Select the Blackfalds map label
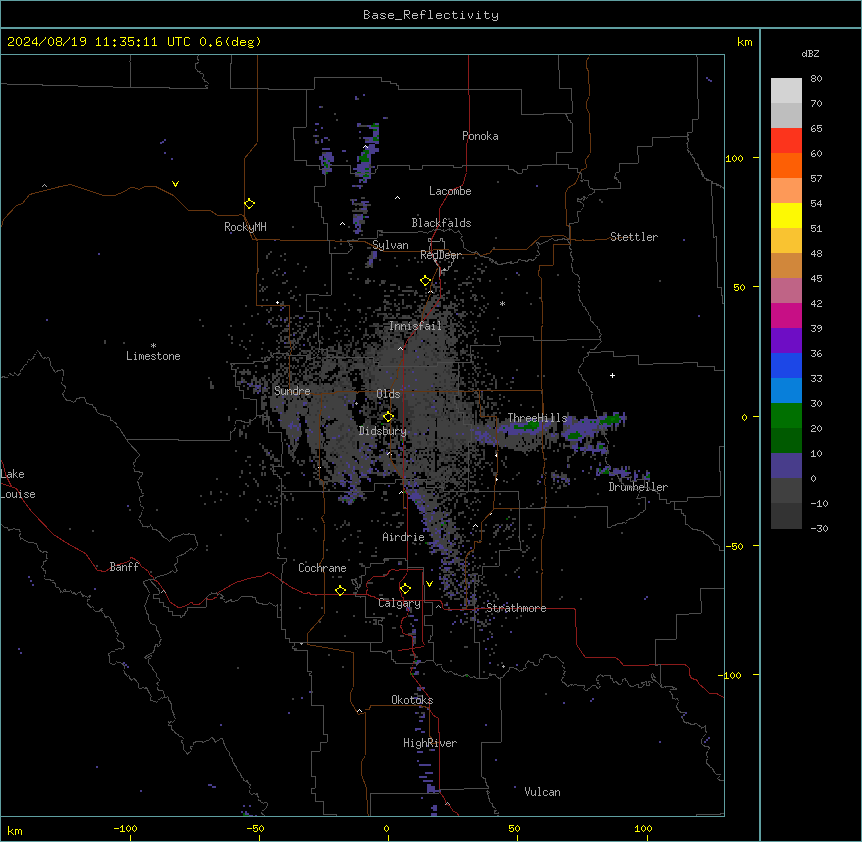862x842 pixels. [441, 223]
